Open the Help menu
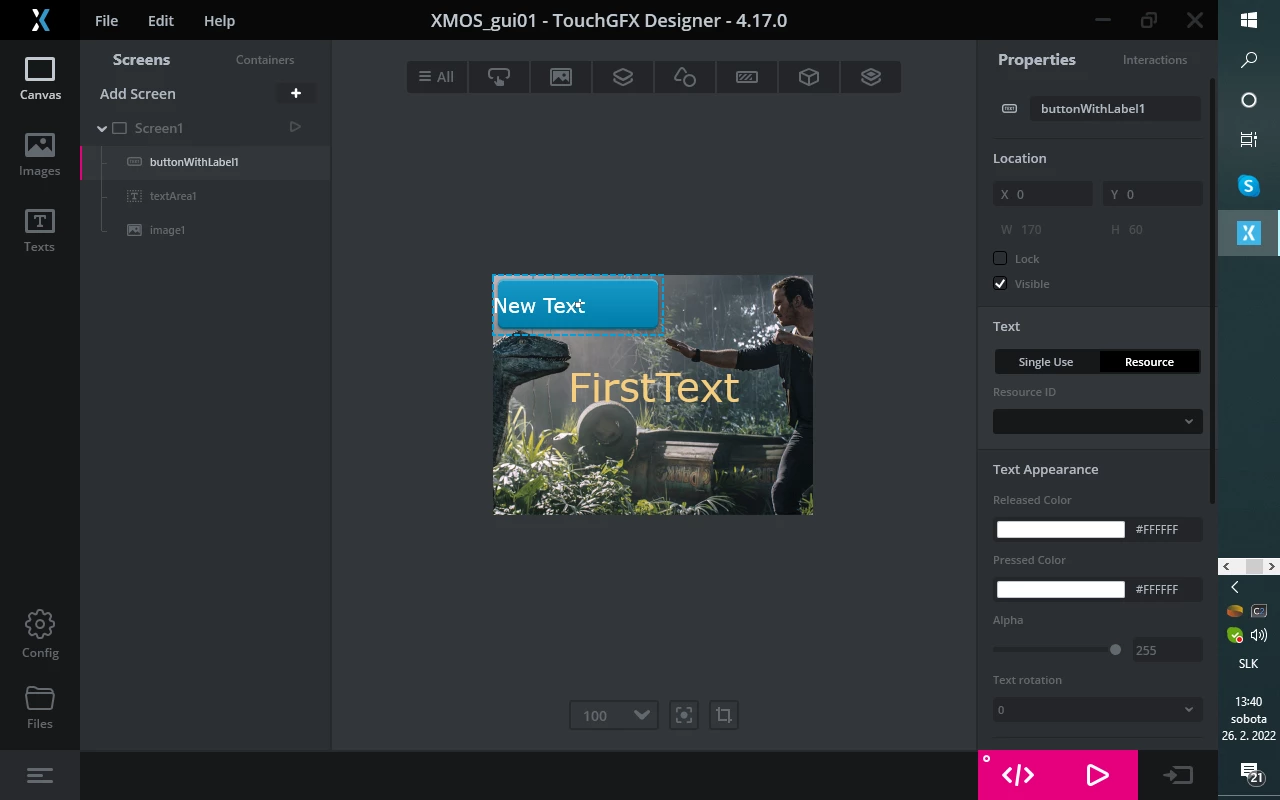 point(219,20)
